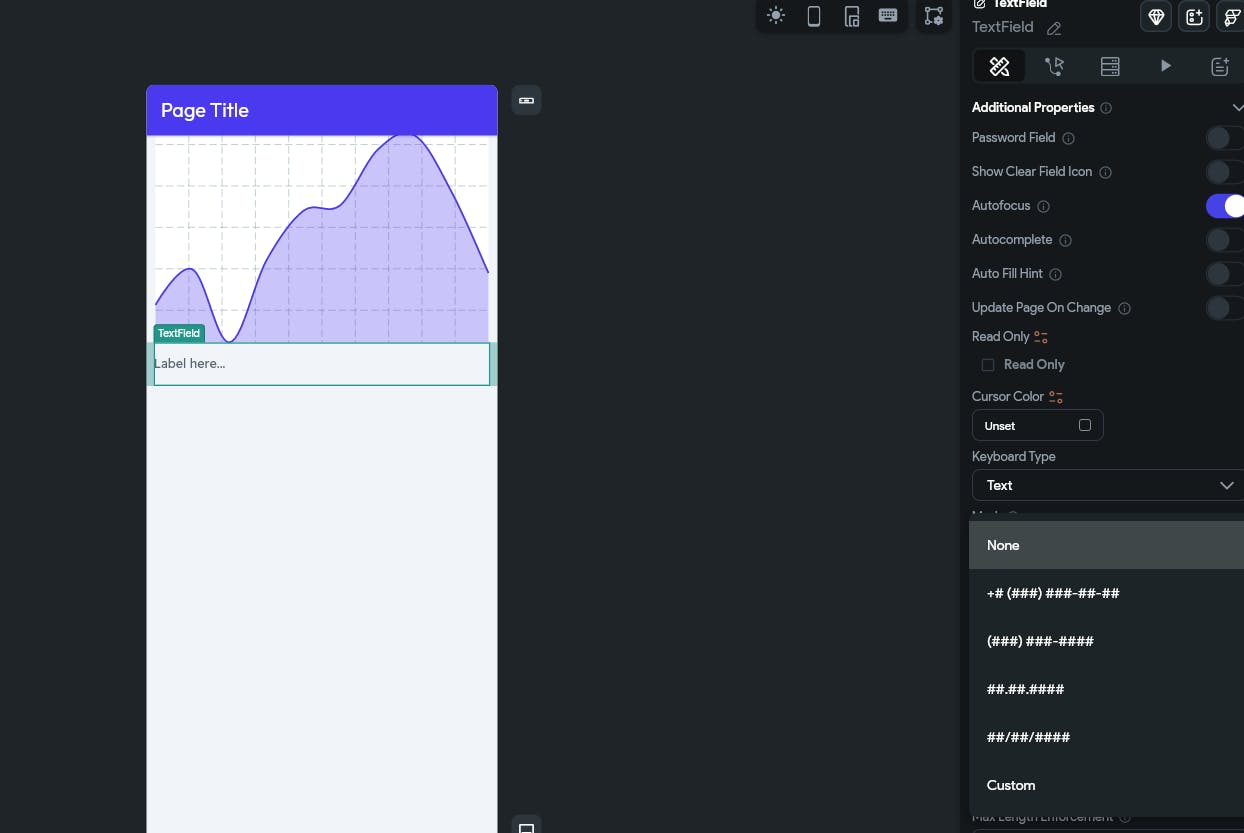Select the TextField tag on the canvas
Screen dimensions: 1244x833
point(179,333)
